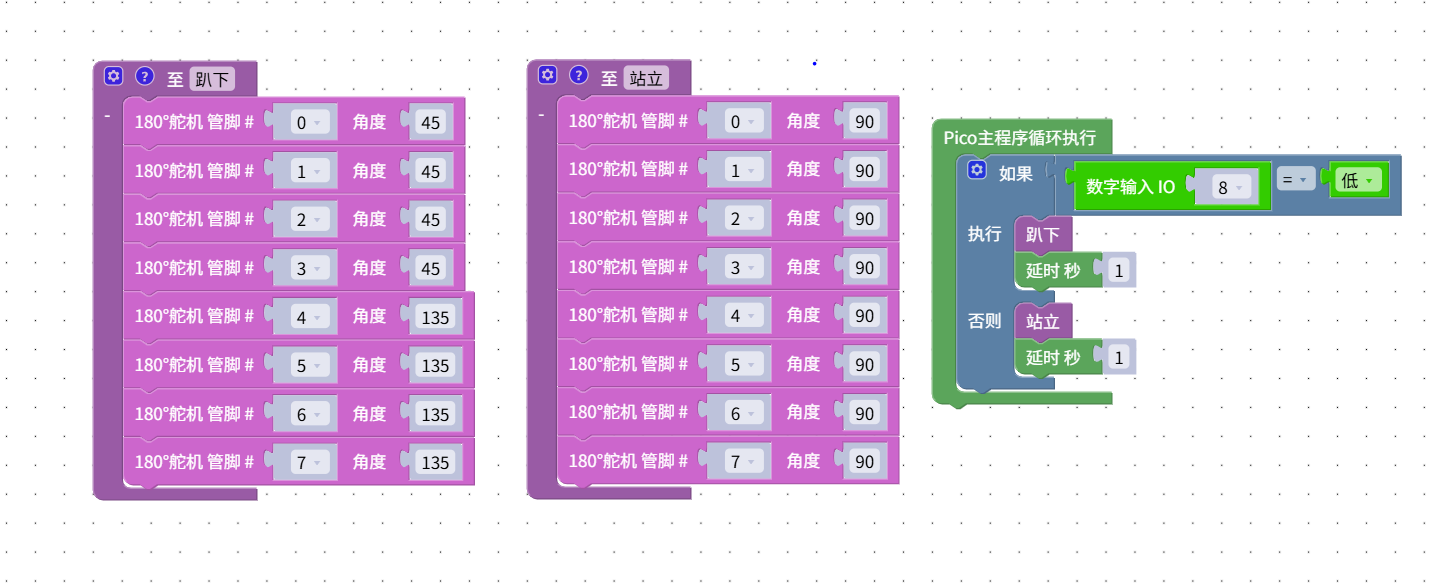
Task: Click the 执行 label on the if block
Action: point(984,234)
